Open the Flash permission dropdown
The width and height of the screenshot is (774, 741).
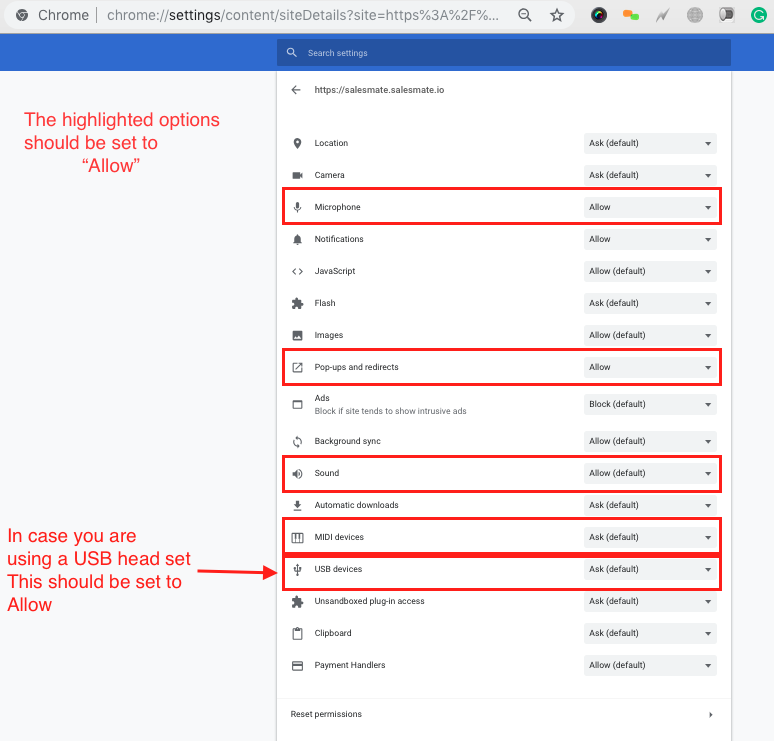[x=650, y=303]
